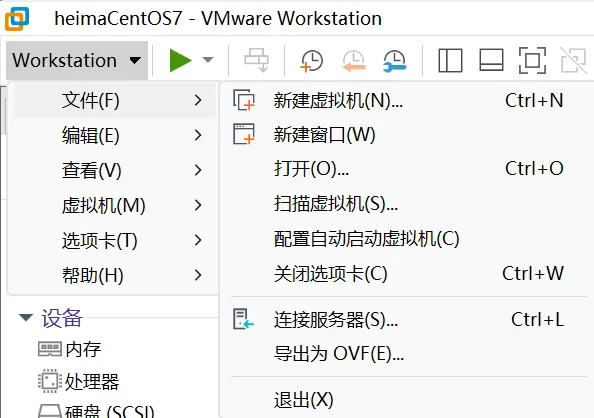594x418 pixels.
Task: Select 连接服务器(S)... menu entry
Action: (407, 319)
